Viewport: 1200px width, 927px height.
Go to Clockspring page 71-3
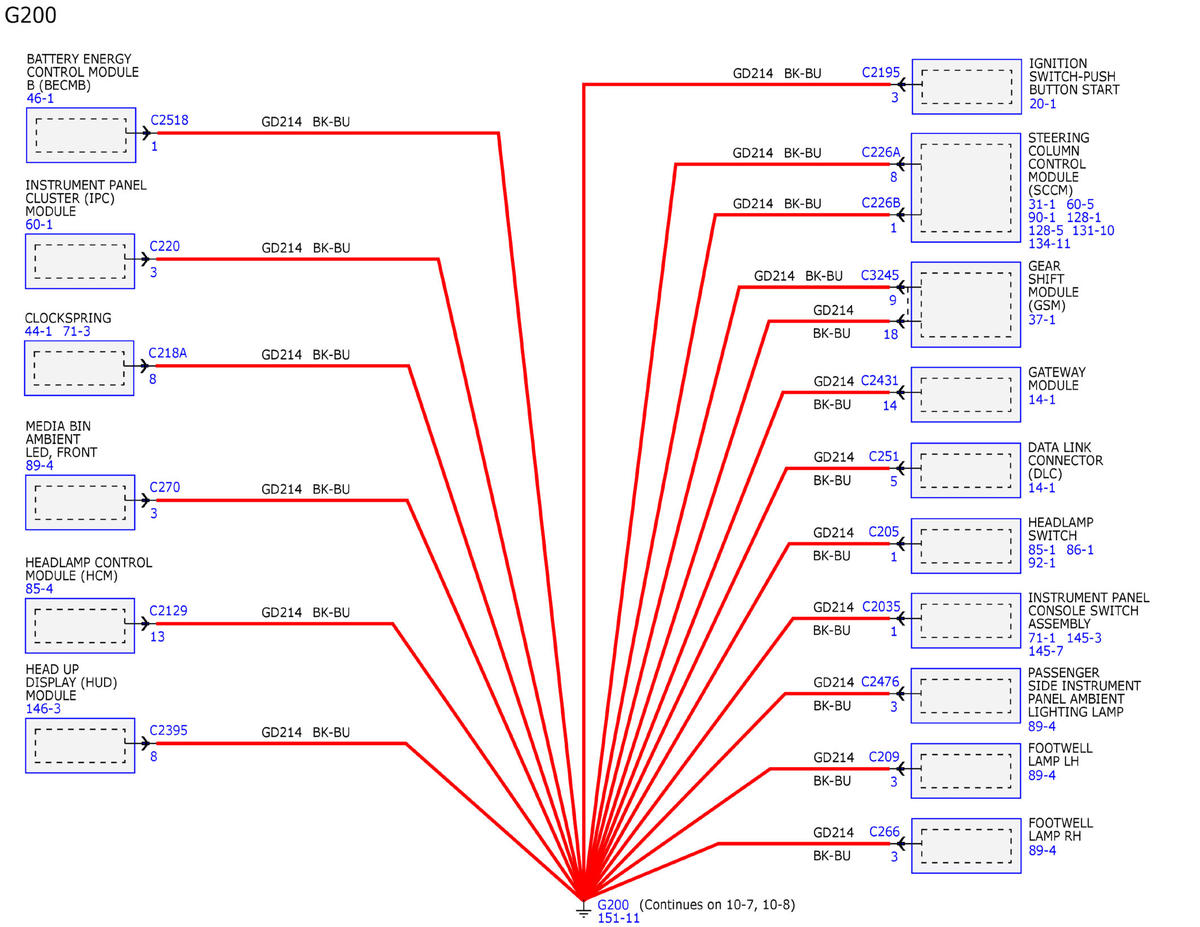pos(77,331)
